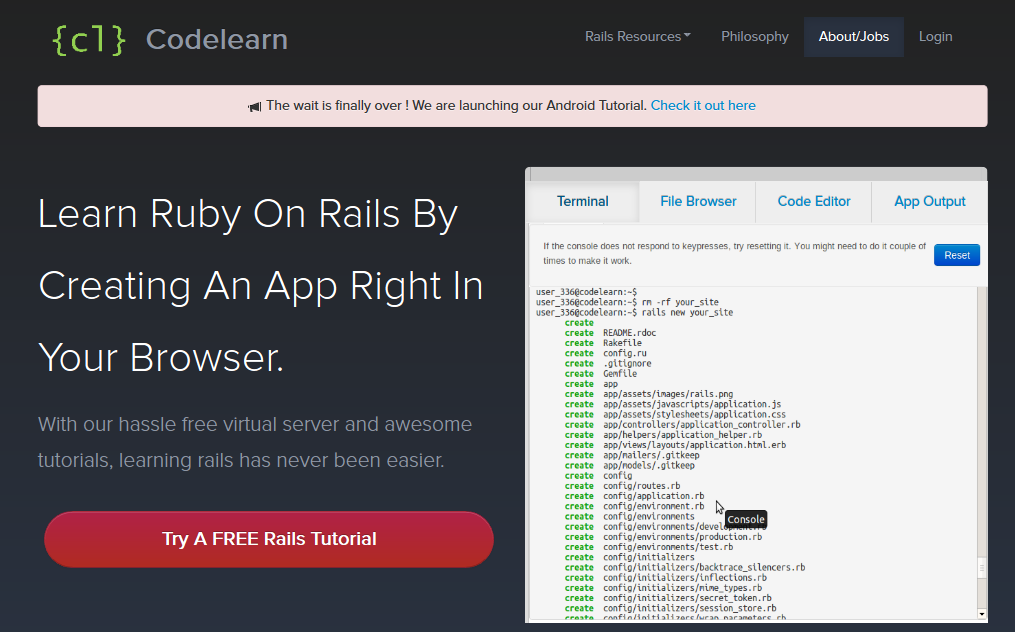Open the Code Editor tab
This screenshot has width=1015, height=632.
pyautogui.click(x=814, y=201)
